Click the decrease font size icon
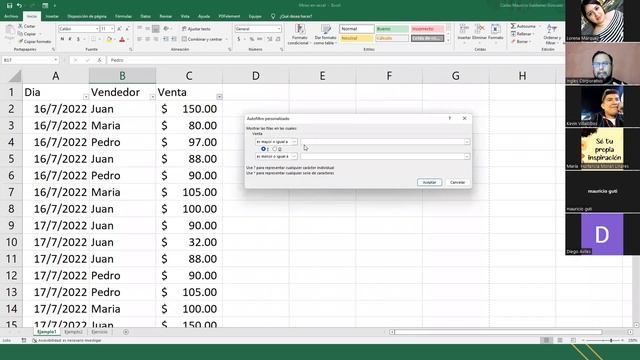 (127, 29)
